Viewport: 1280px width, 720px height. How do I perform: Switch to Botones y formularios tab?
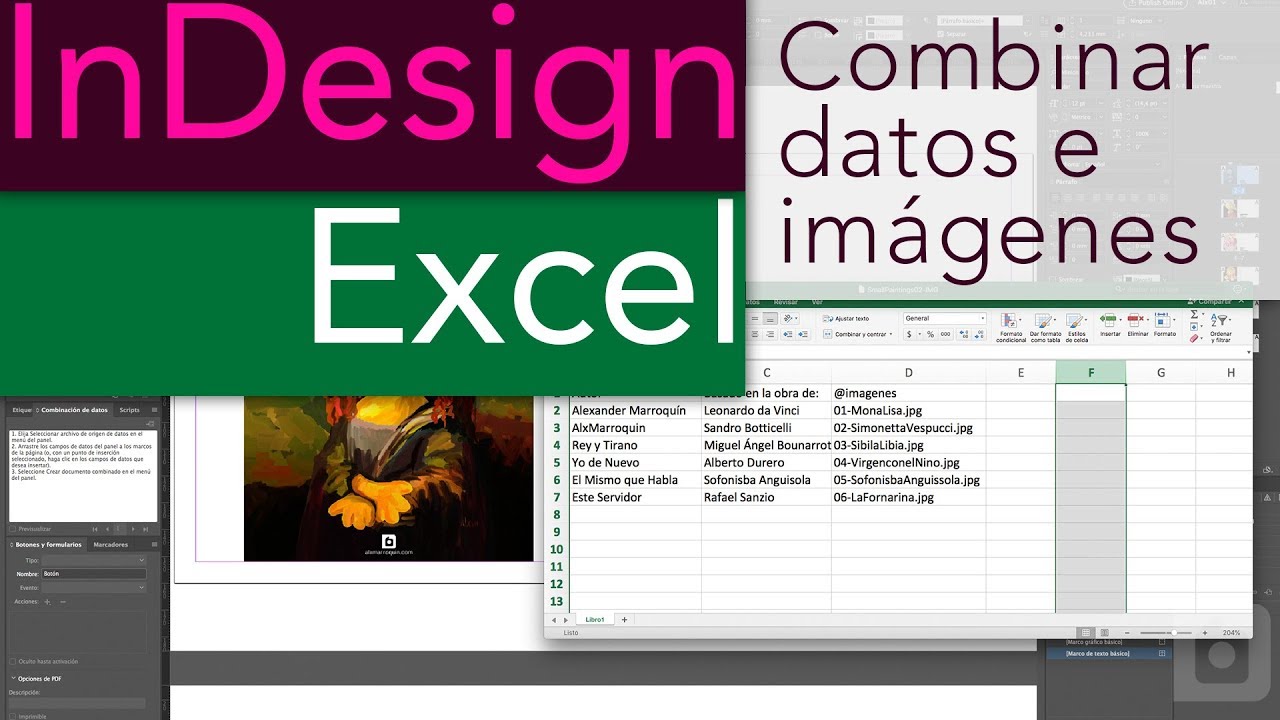[x=48, y=544]
